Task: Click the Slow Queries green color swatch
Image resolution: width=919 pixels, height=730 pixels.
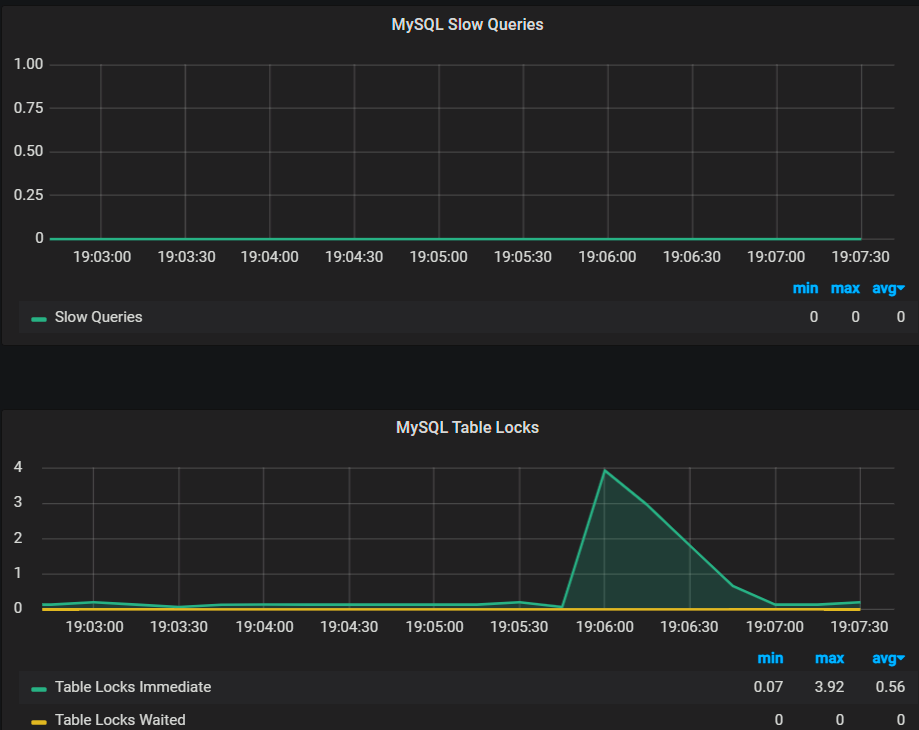Action: (x=39, y=319)
